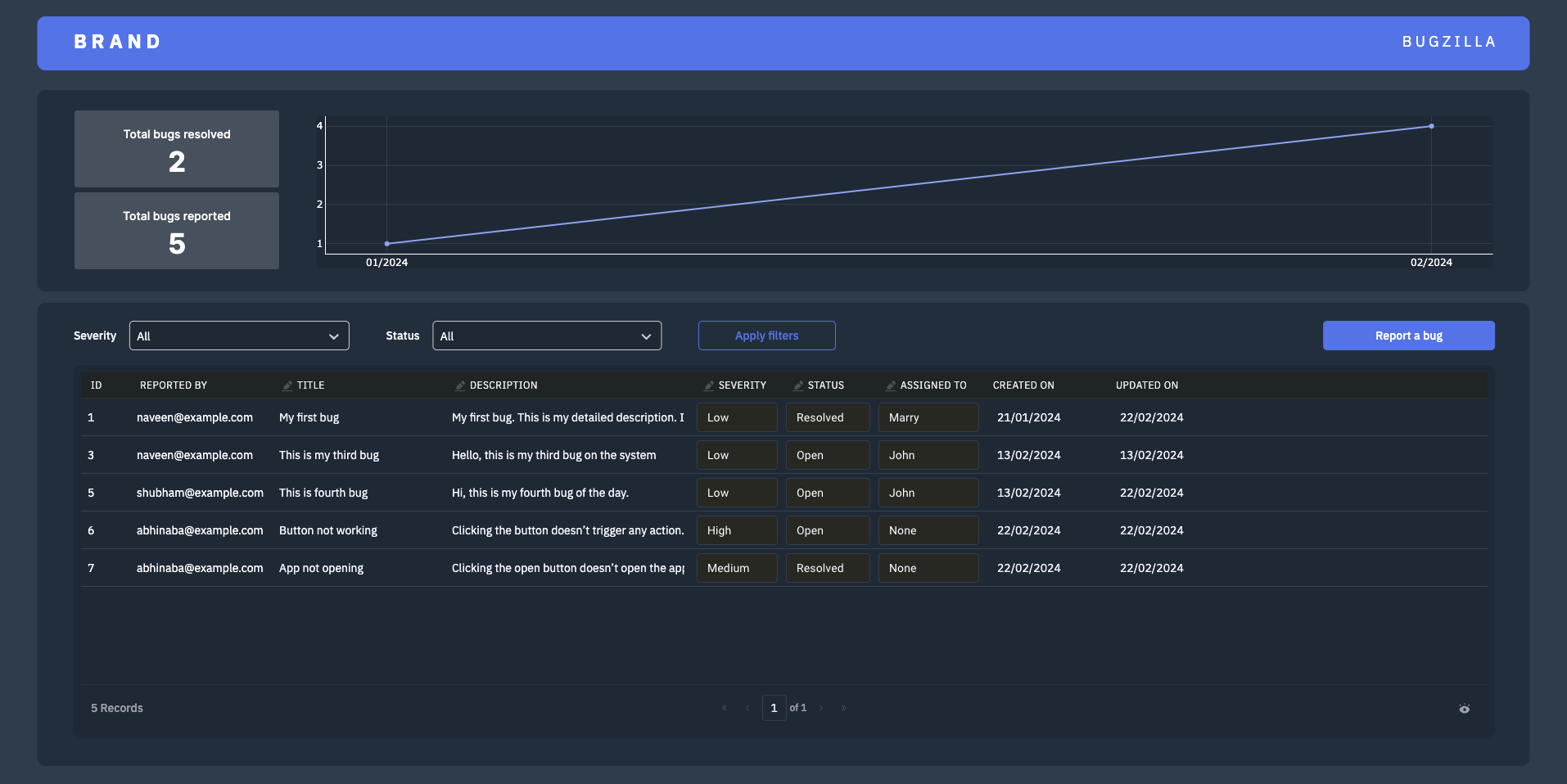Viewport: 1567px width, 784px height.
Task: Go to the last page using double-arrow icon
Action: point(843,708)
